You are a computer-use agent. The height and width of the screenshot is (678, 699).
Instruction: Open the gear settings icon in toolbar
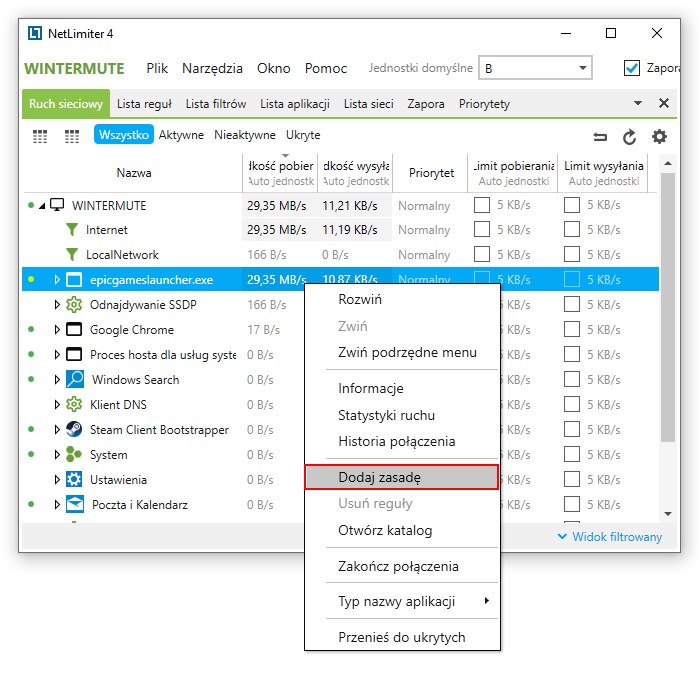[x=659, y=136]
